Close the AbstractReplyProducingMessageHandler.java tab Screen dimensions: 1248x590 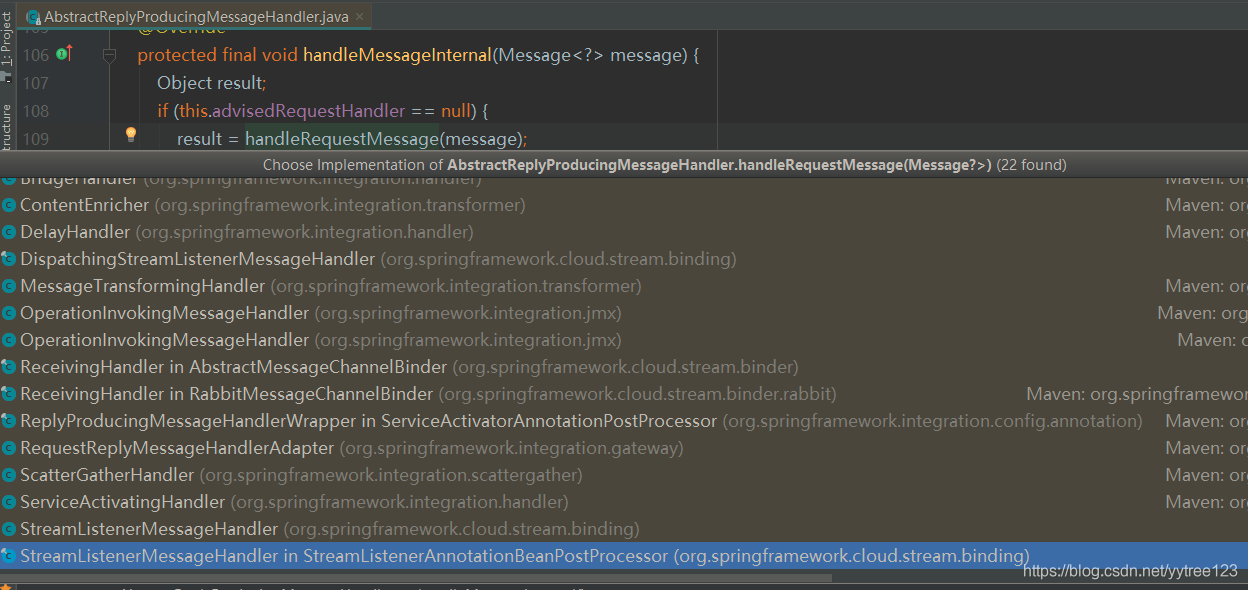pyautogui.click(x=360, y=17)
